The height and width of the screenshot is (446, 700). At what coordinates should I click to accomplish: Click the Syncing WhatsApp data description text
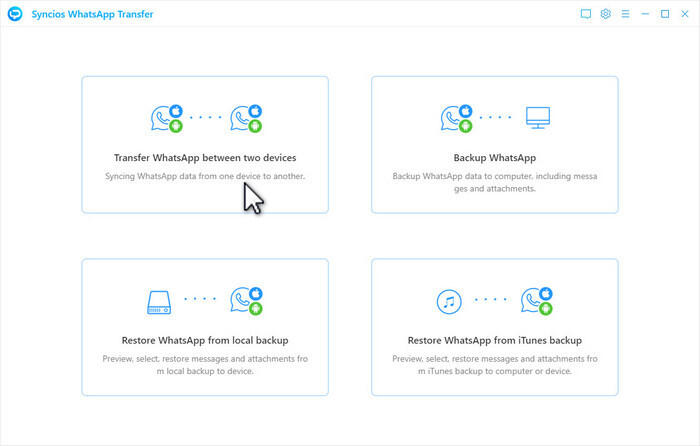tap(205, 176)
